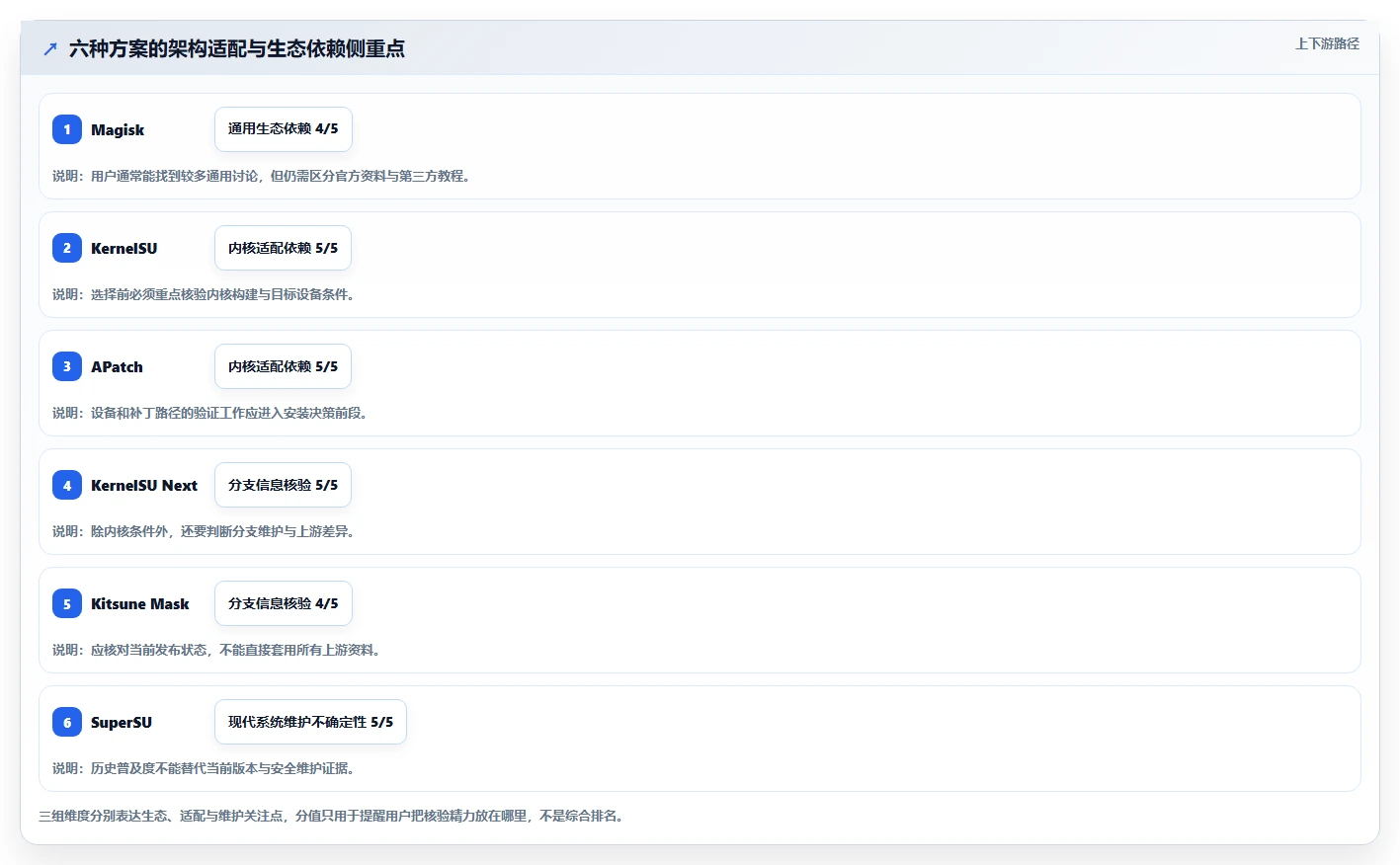Click the SuperSU name

(122, 722)
